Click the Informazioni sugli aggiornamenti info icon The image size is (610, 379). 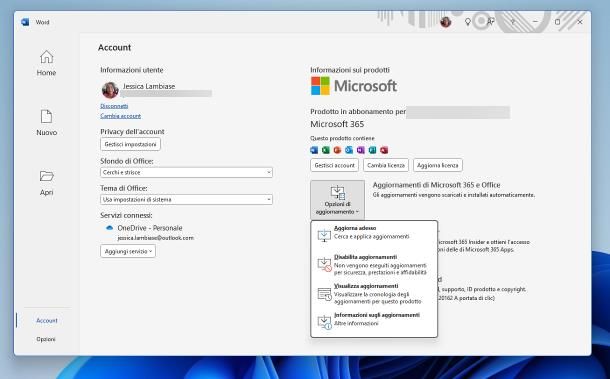324,322
